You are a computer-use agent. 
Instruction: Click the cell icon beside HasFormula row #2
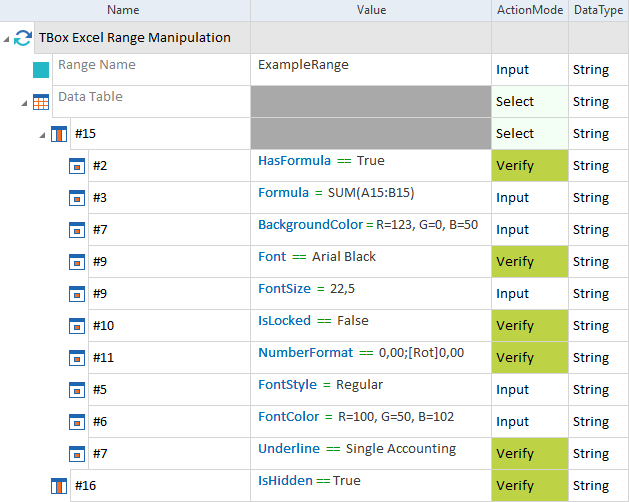pos(77,166)
